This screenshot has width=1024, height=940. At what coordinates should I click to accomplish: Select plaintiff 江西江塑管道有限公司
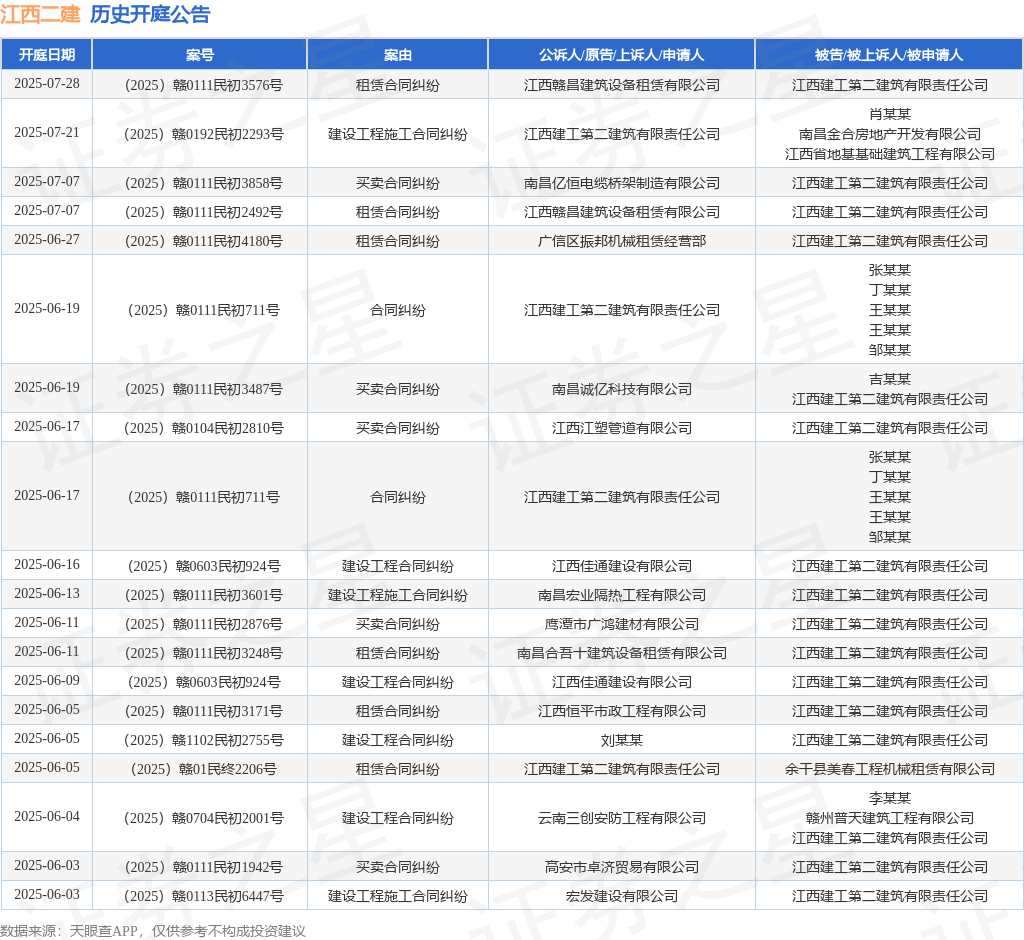622,428
